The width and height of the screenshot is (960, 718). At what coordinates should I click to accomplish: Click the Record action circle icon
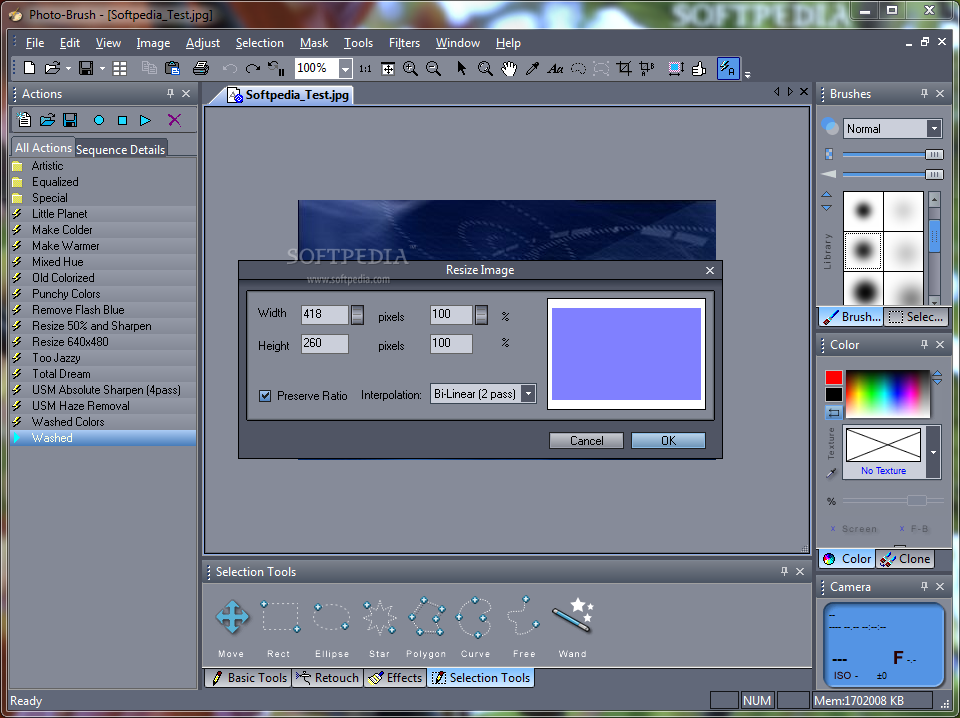(x=99, y=121)
